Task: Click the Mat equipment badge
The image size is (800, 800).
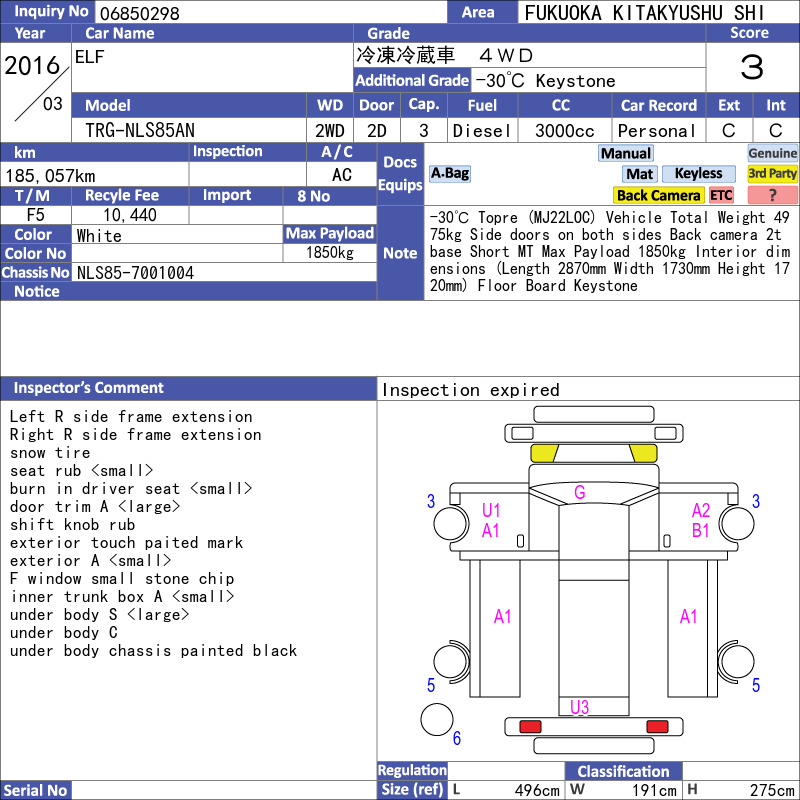Action: pos(640,174)
